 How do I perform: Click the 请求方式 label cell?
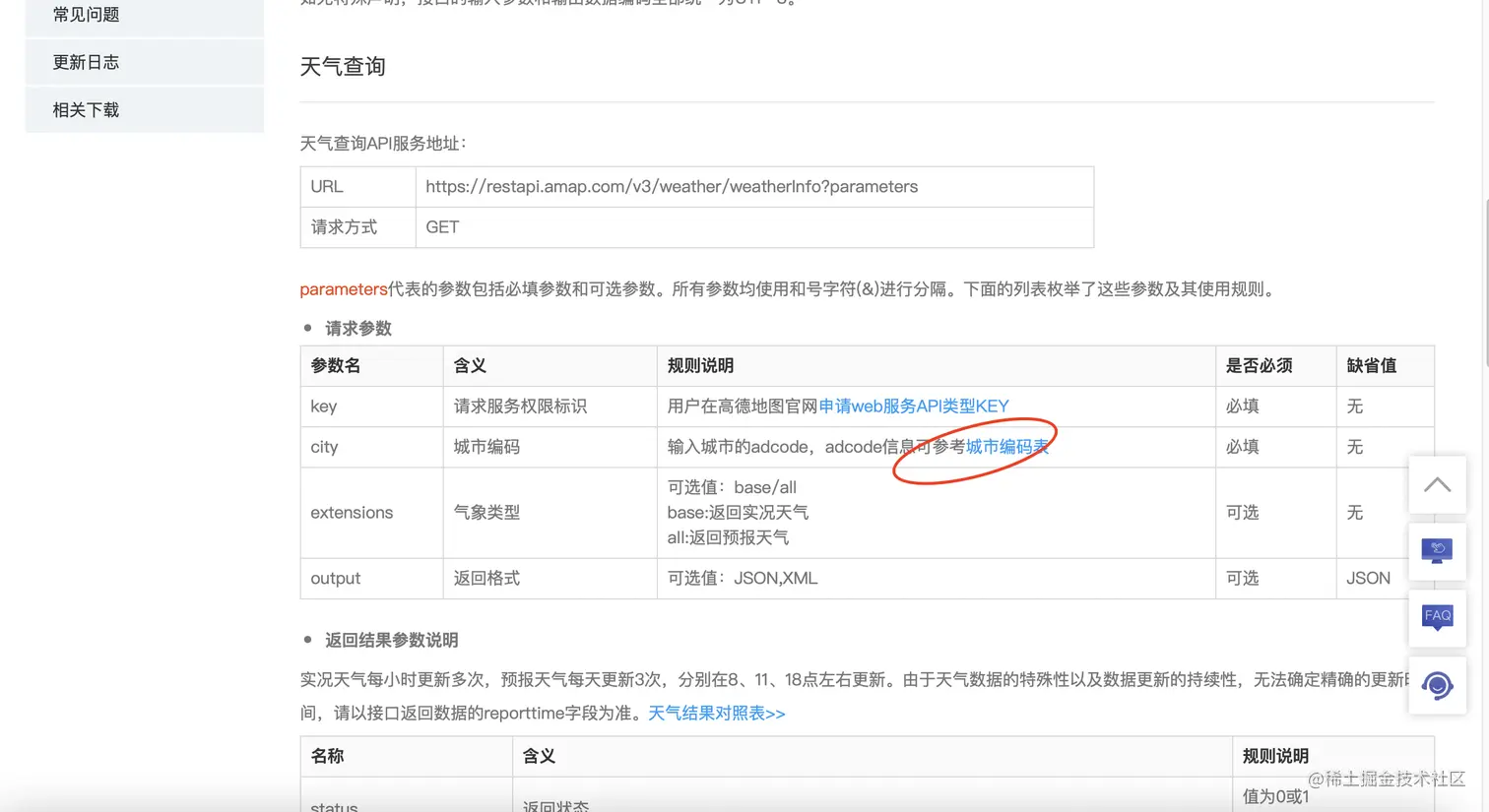(357, 227)
